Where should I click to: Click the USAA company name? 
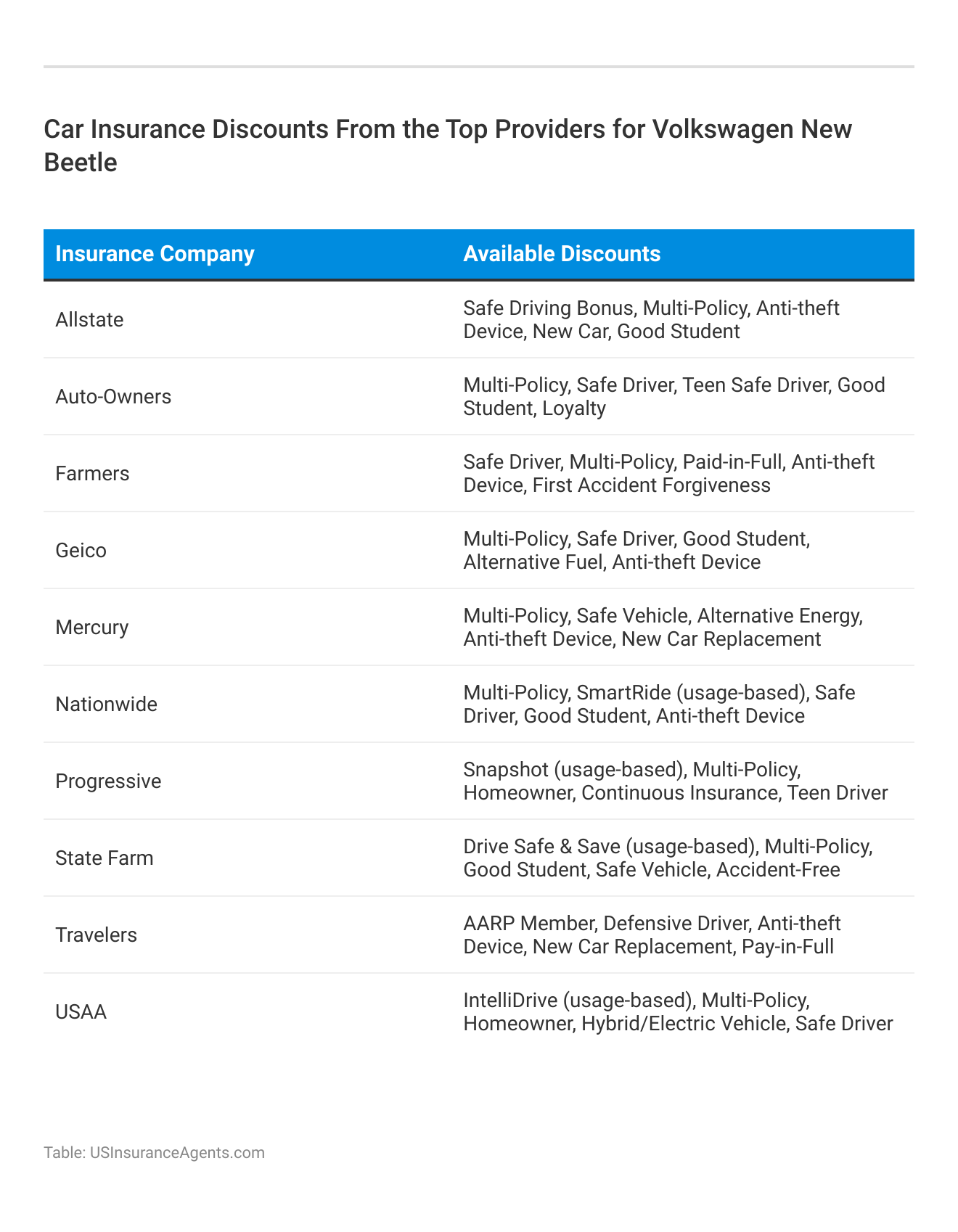[x=81, y=1012]
